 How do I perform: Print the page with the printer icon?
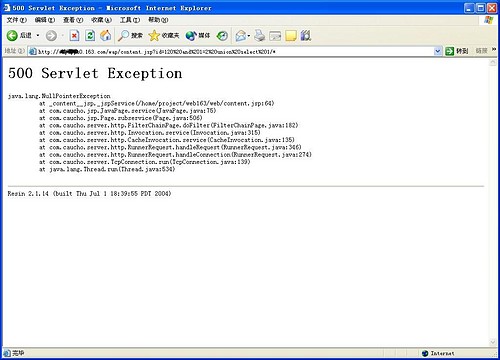[259, 35]
